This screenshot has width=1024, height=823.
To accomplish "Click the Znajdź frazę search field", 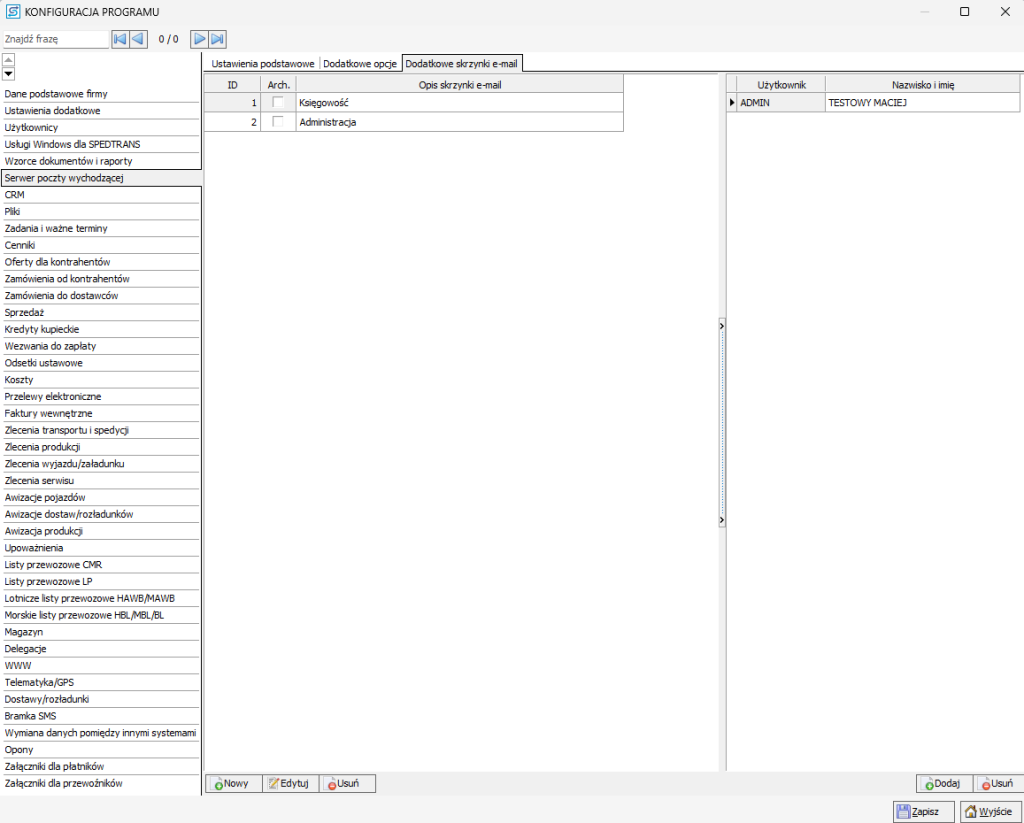I will point(54,39).
